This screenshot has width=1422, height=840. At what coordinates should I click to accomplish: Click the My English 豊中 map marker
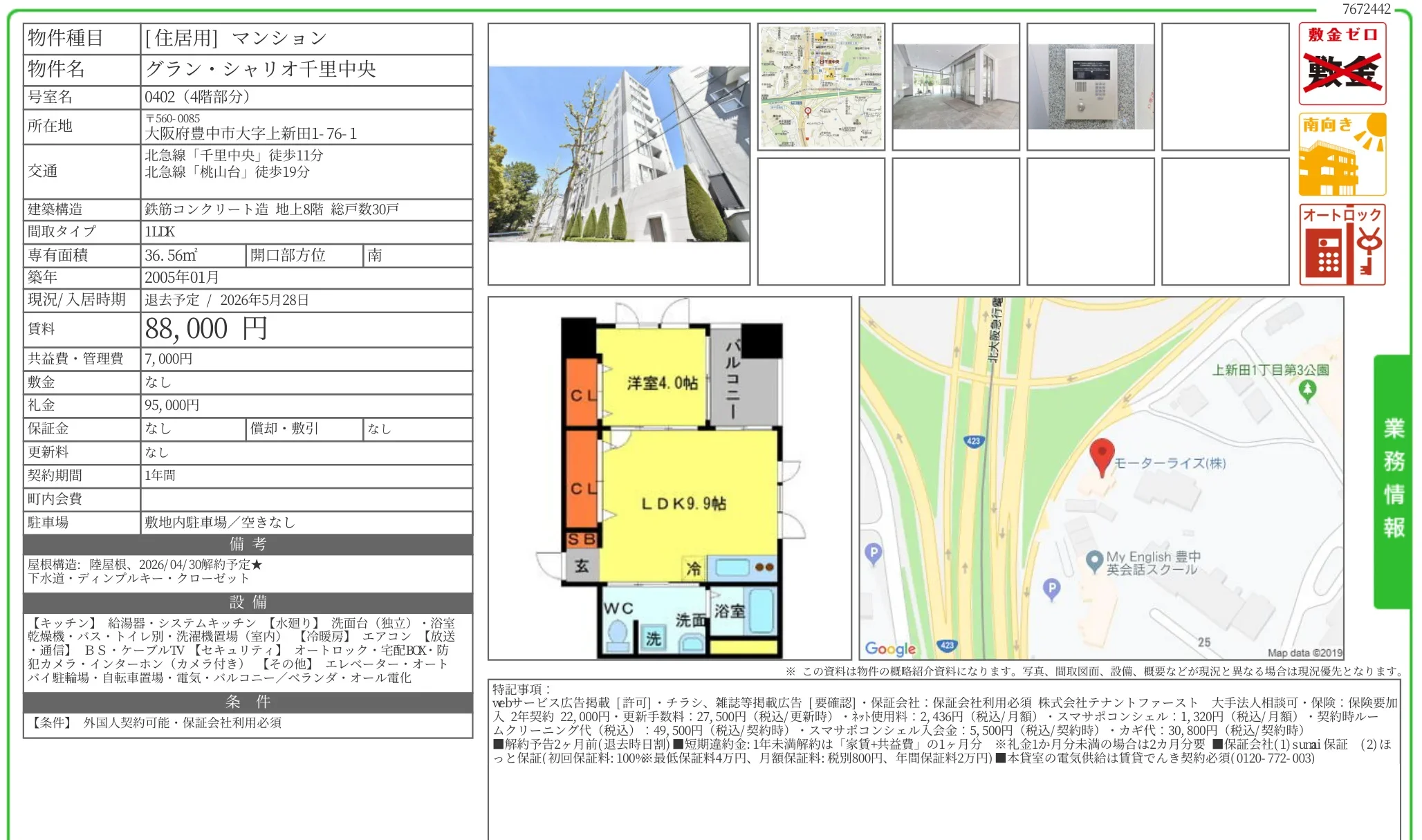1094,561
